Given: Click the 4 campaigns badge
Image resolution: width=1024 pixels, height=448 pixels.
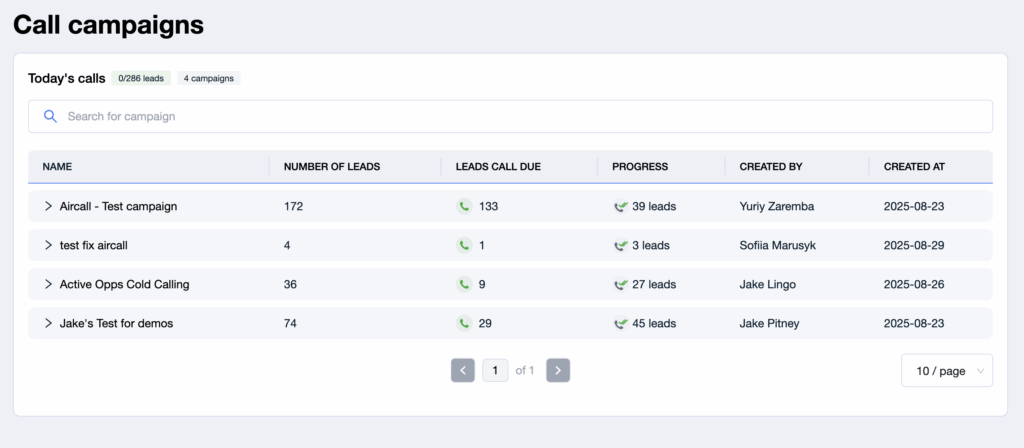Looking at the screenshot, I should point(209,78).
